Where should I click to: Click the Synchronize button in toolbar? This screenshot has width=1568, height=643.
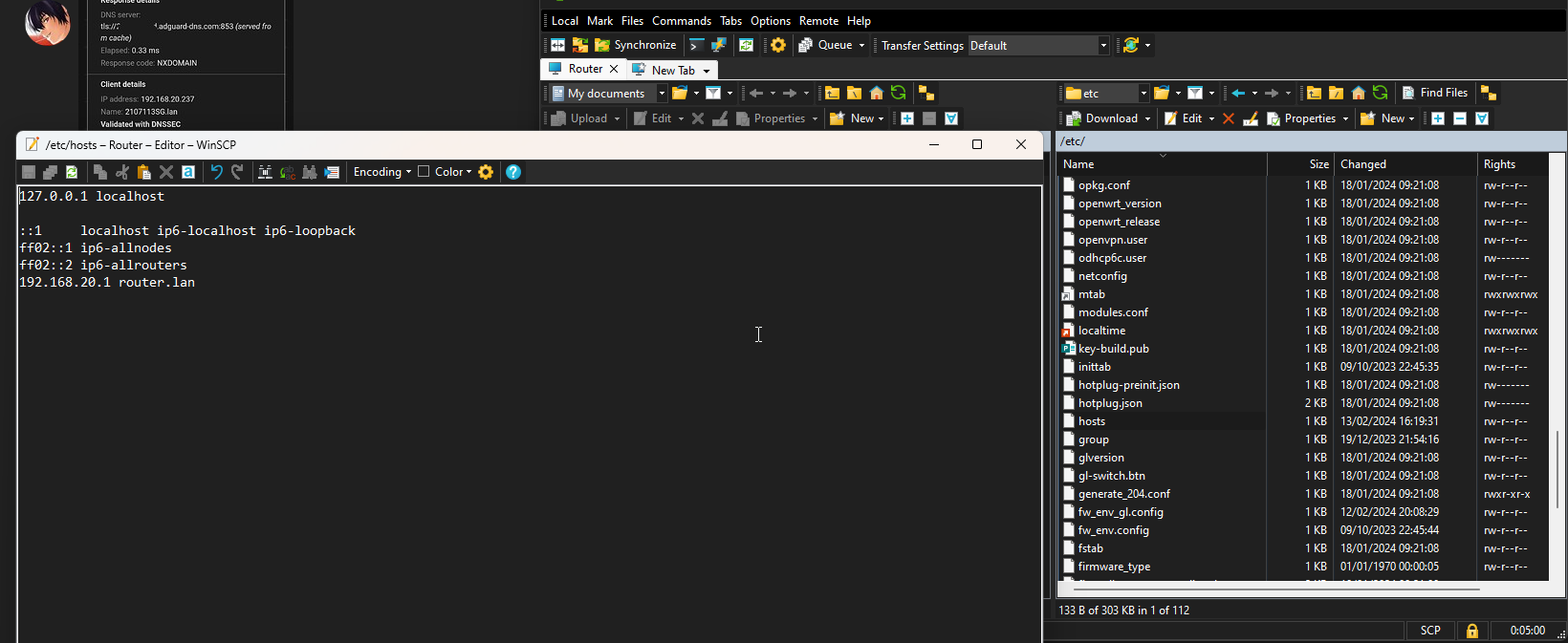click(636, 45)
